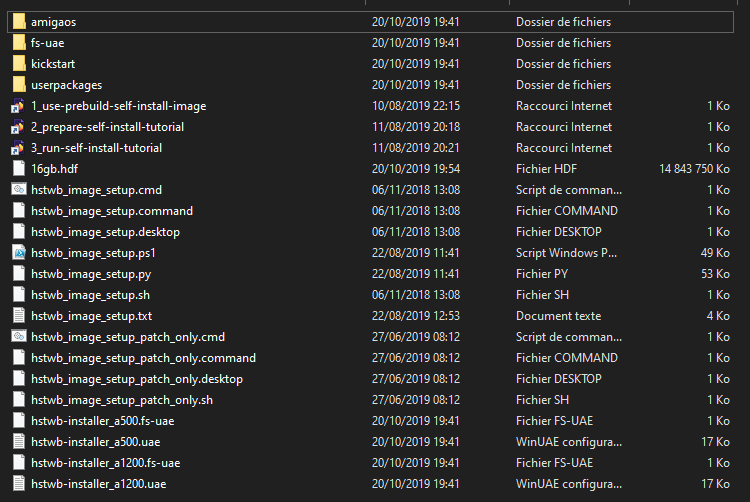
Task: Click the fs-uae folder name
Action: pos(47,43)
